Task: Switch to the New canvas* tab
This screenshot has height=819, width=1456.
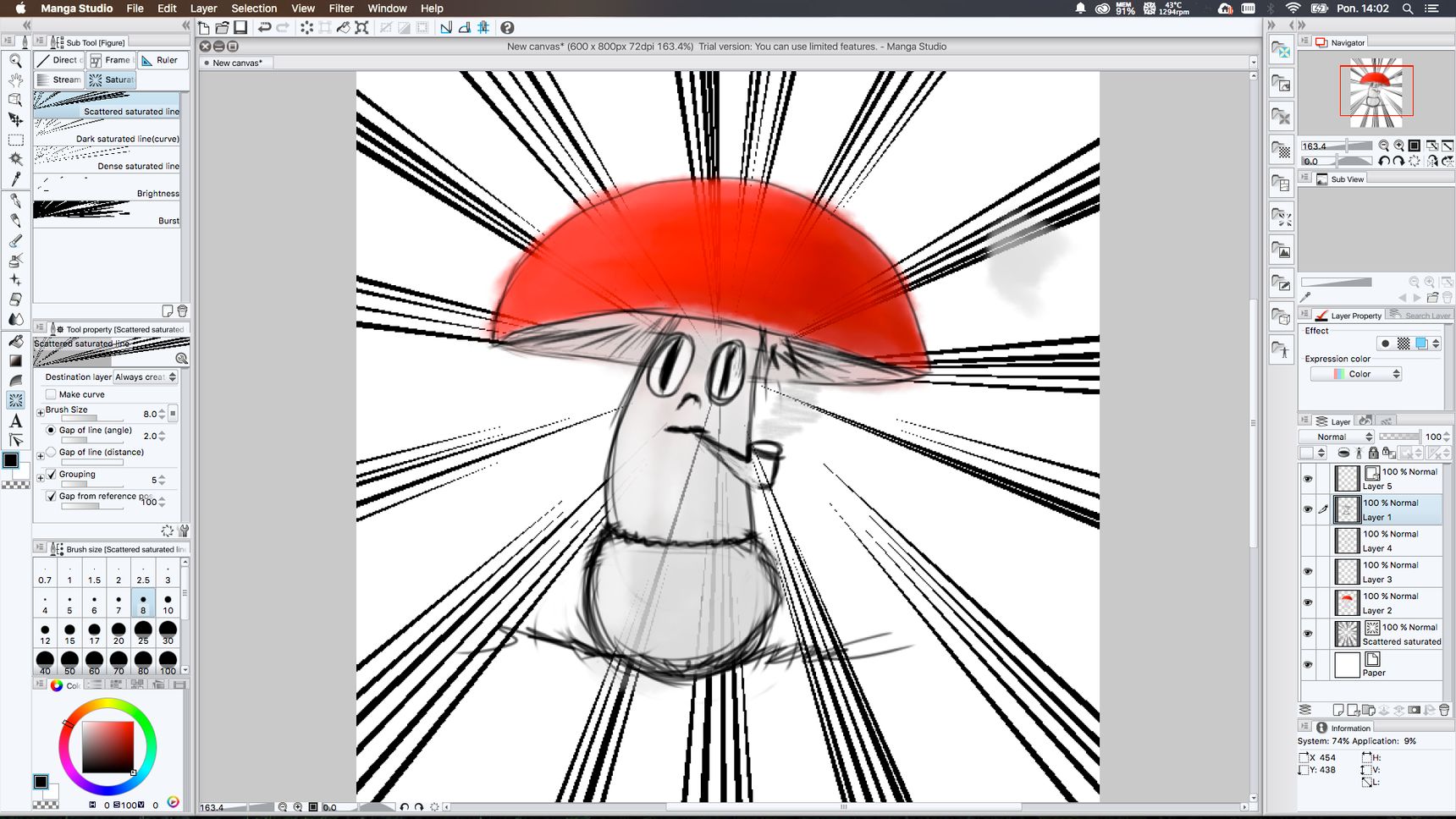Action: pos(236,63)
